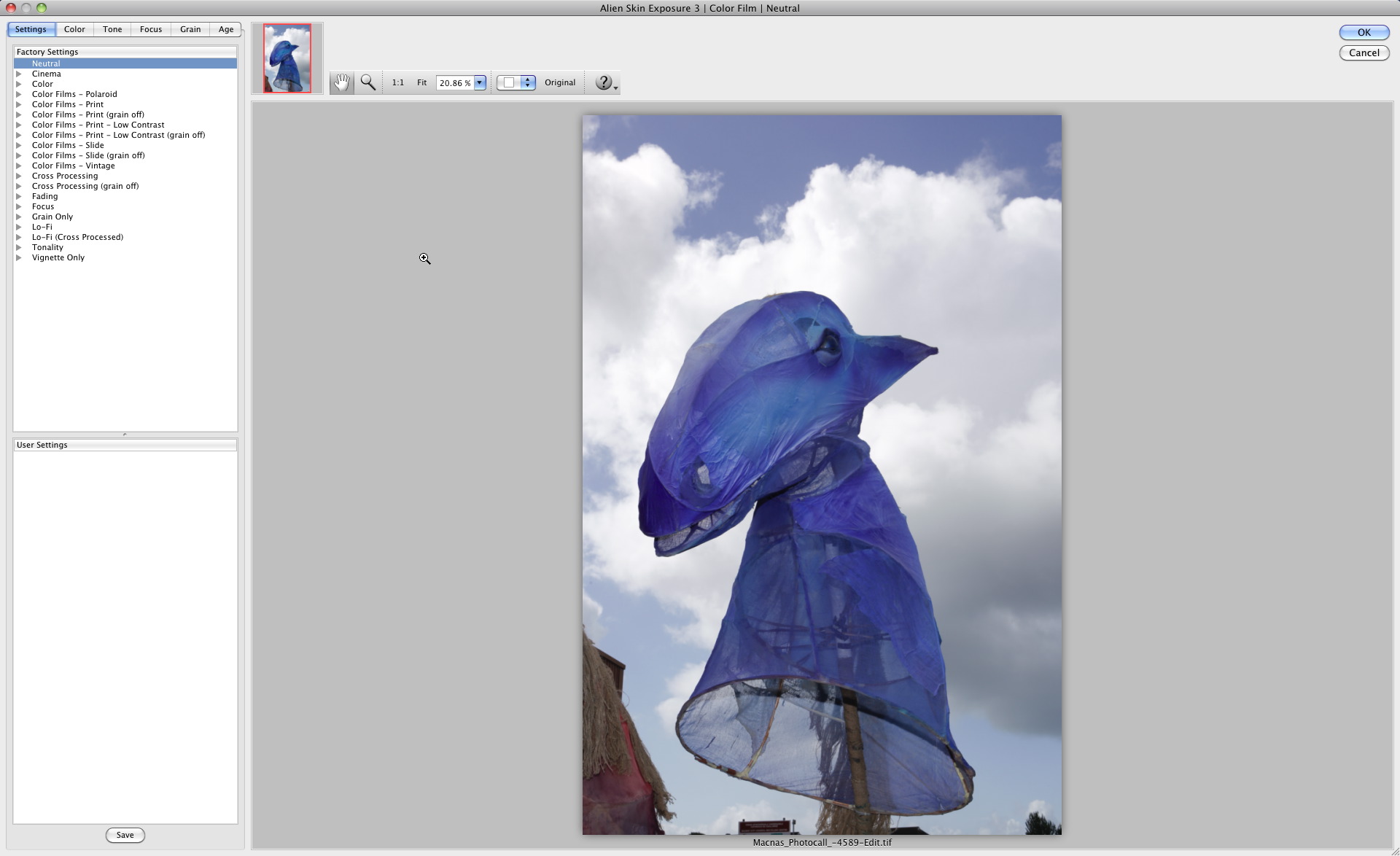
Task: Click the blue bird sculpture preview image
Action: [x=822, y=475]
